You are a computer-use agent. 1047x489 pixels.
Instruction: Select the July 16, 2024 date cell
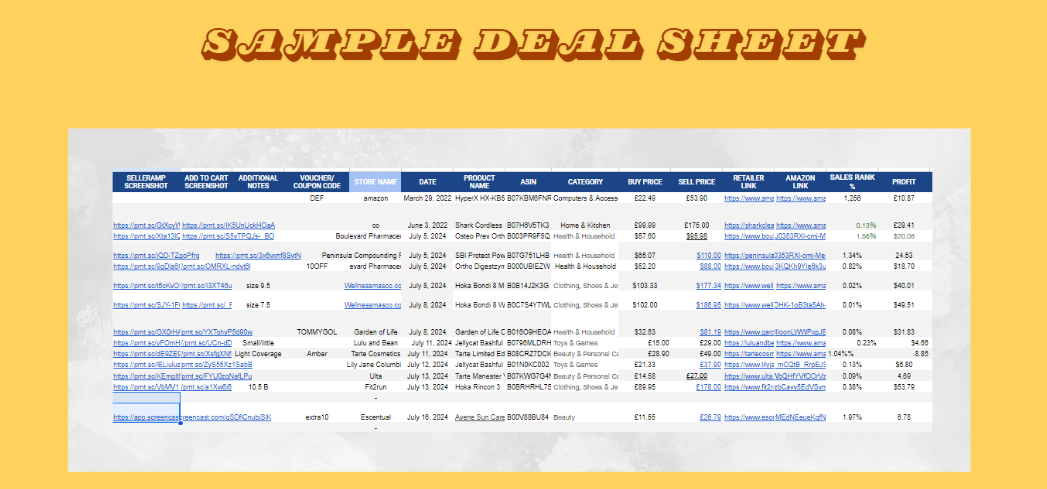click(x=427, y=418)
